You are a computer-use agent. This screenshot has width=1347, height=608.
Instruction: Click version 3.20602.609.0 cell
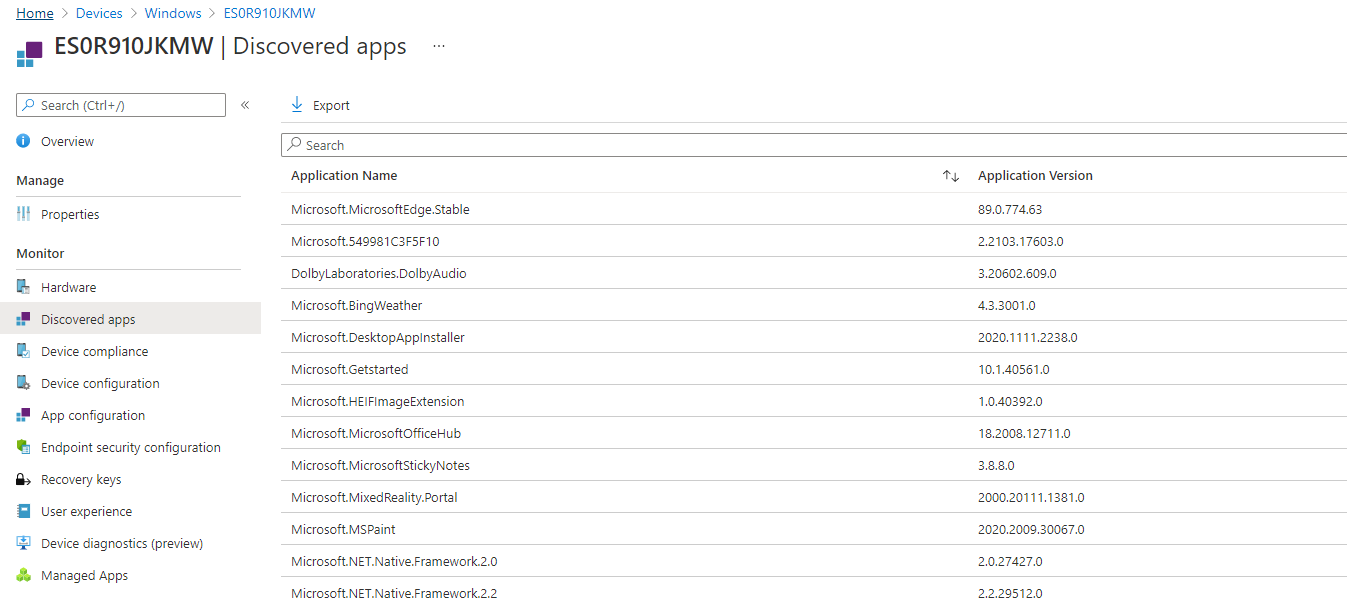1017,274
